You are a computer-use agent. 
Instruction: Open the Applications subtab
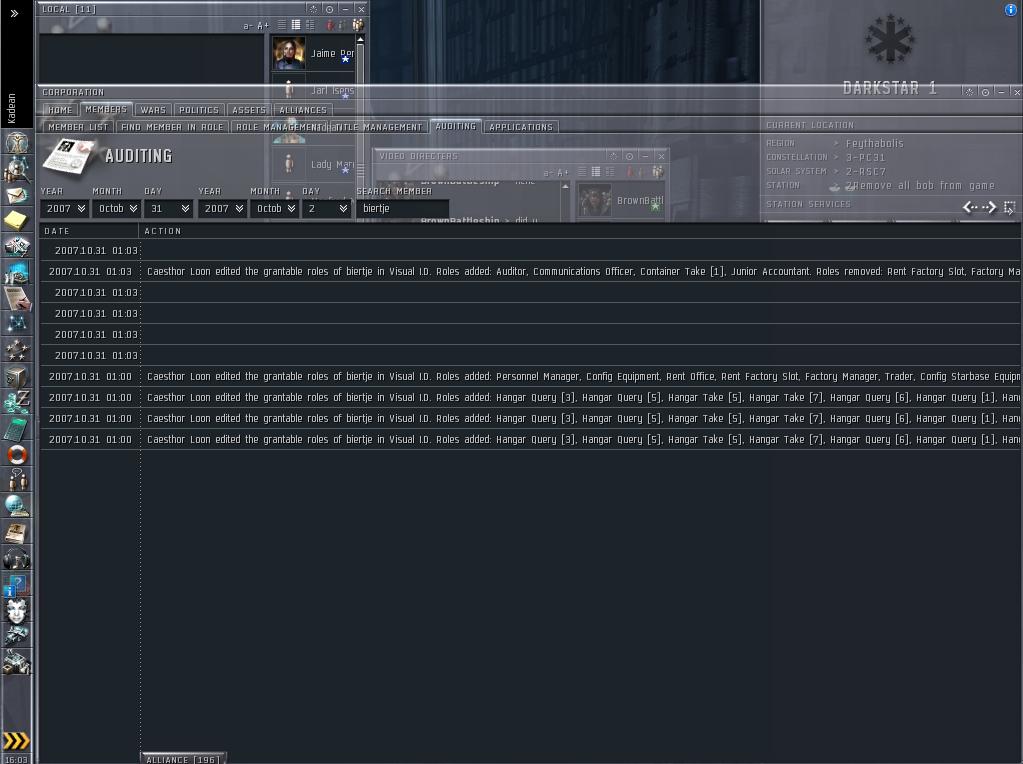[x=521, y=127]
